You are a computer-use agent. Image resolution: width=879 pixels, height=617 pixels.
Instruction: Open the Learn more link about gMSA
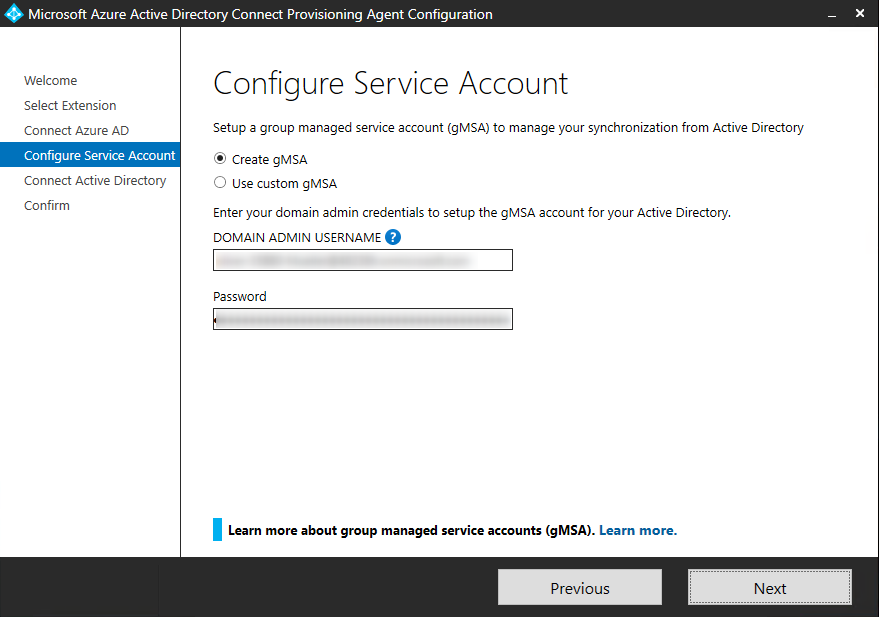[x=637, y=529]
